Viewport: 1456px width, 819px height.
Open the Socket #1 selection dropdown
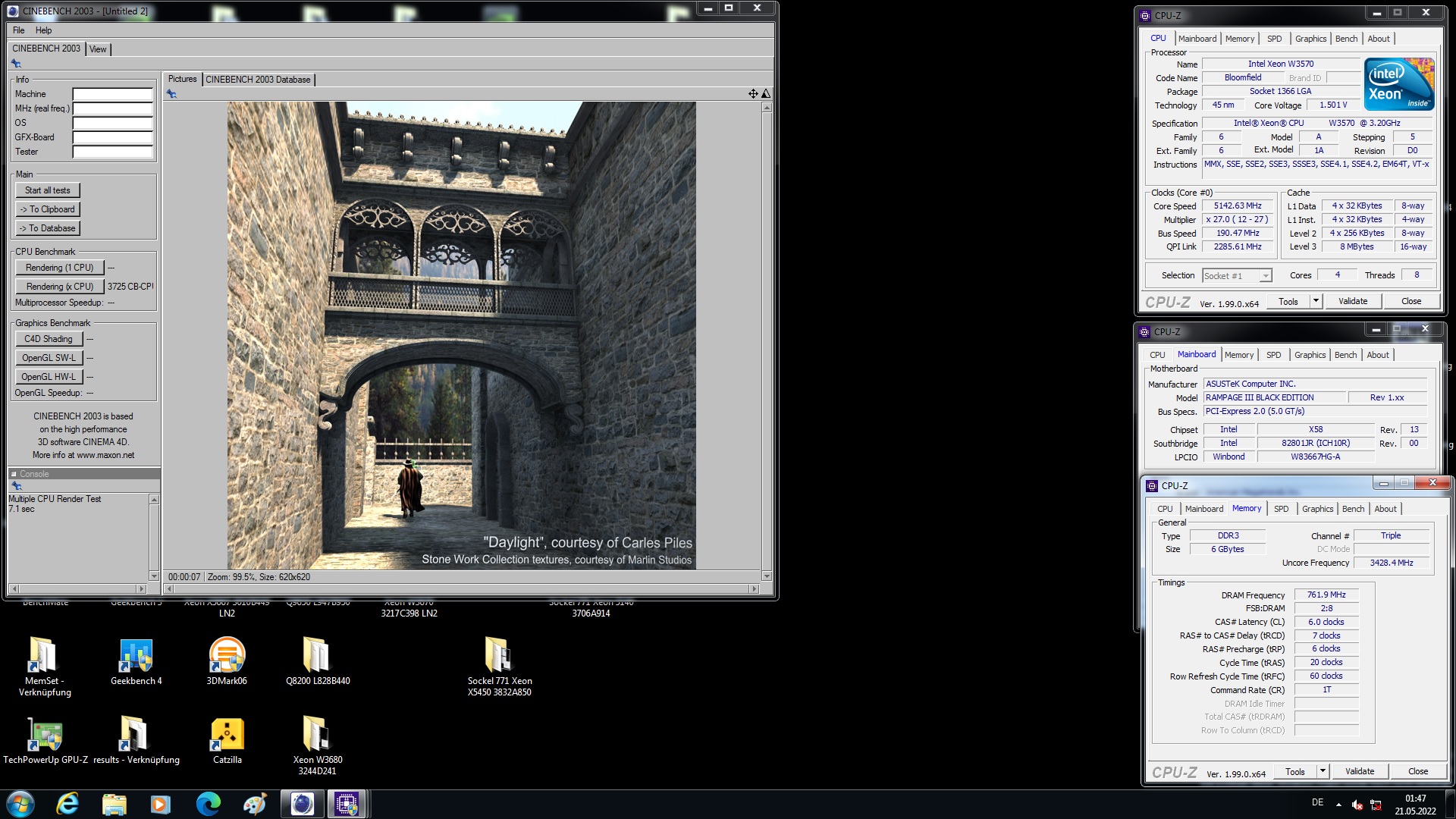(x=1237, y=276)
